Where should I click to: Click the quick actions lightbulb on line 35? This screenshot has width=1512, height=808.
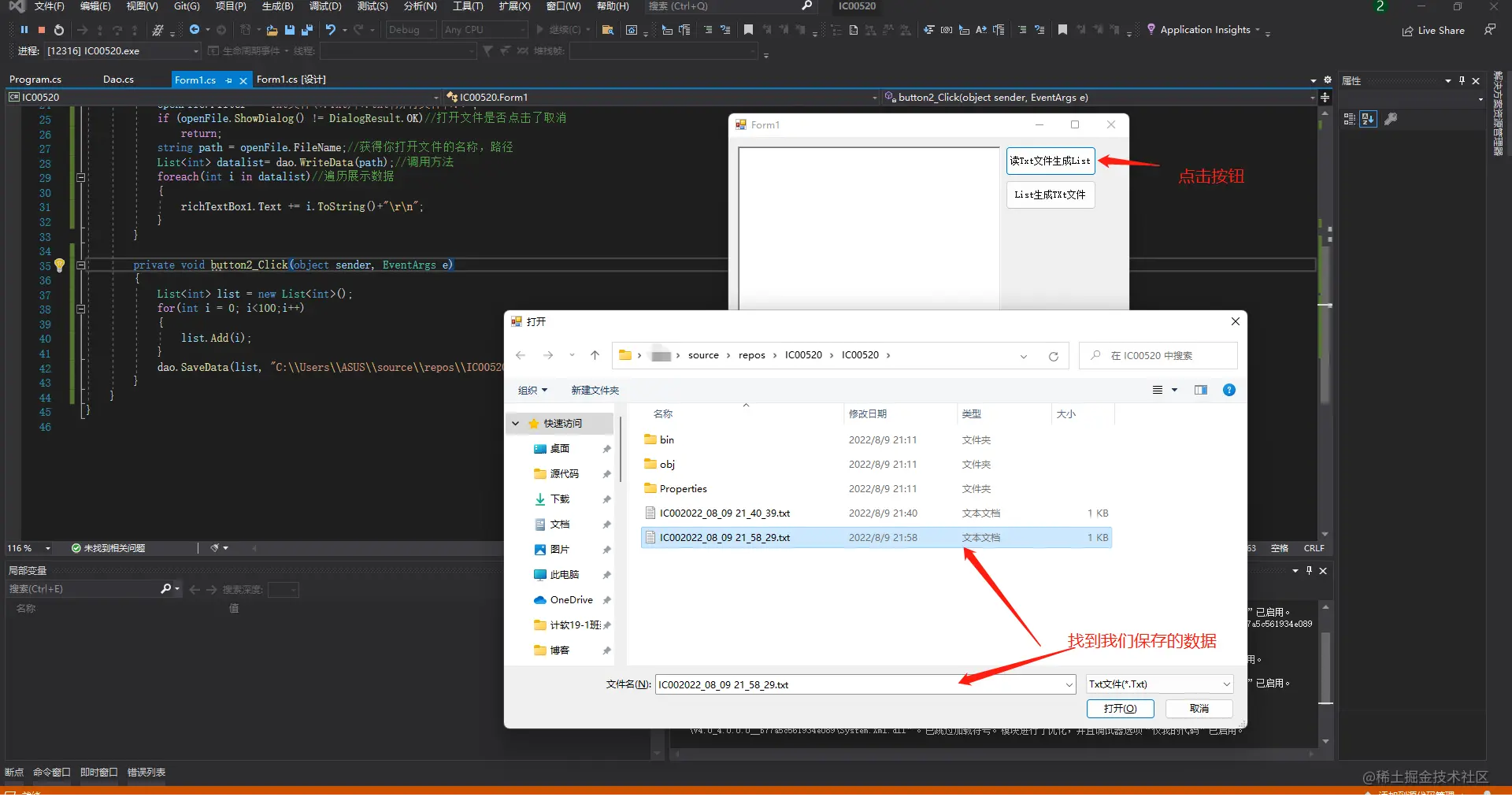click(x=59, y=265)
